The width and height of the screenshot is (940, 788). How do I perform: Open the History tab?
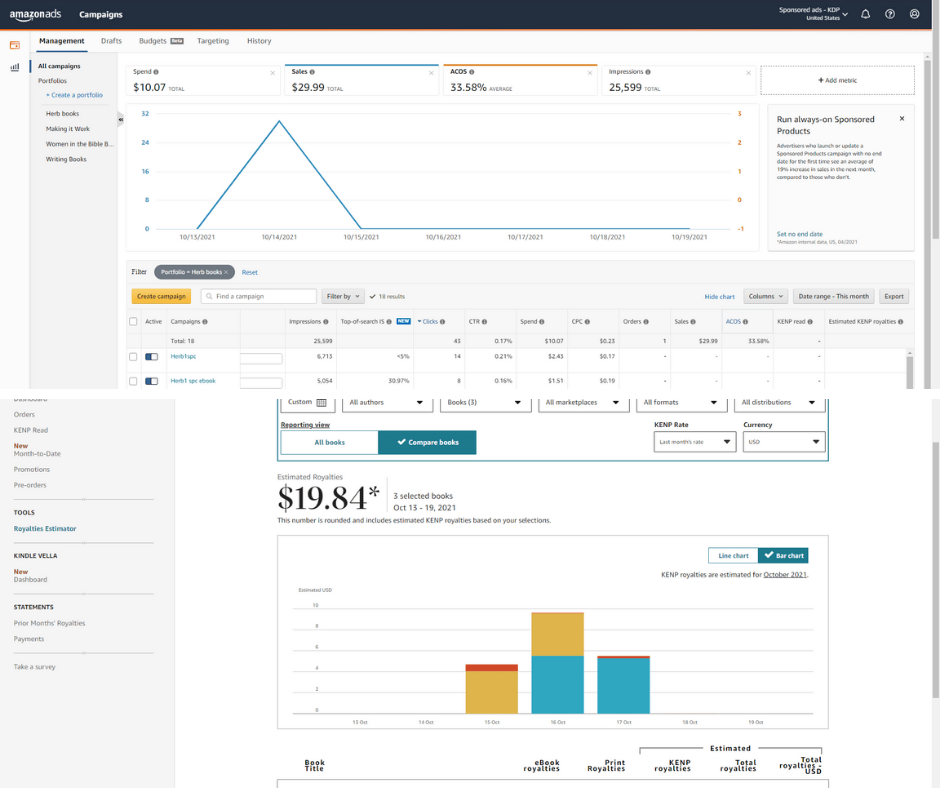pos(259,41)
